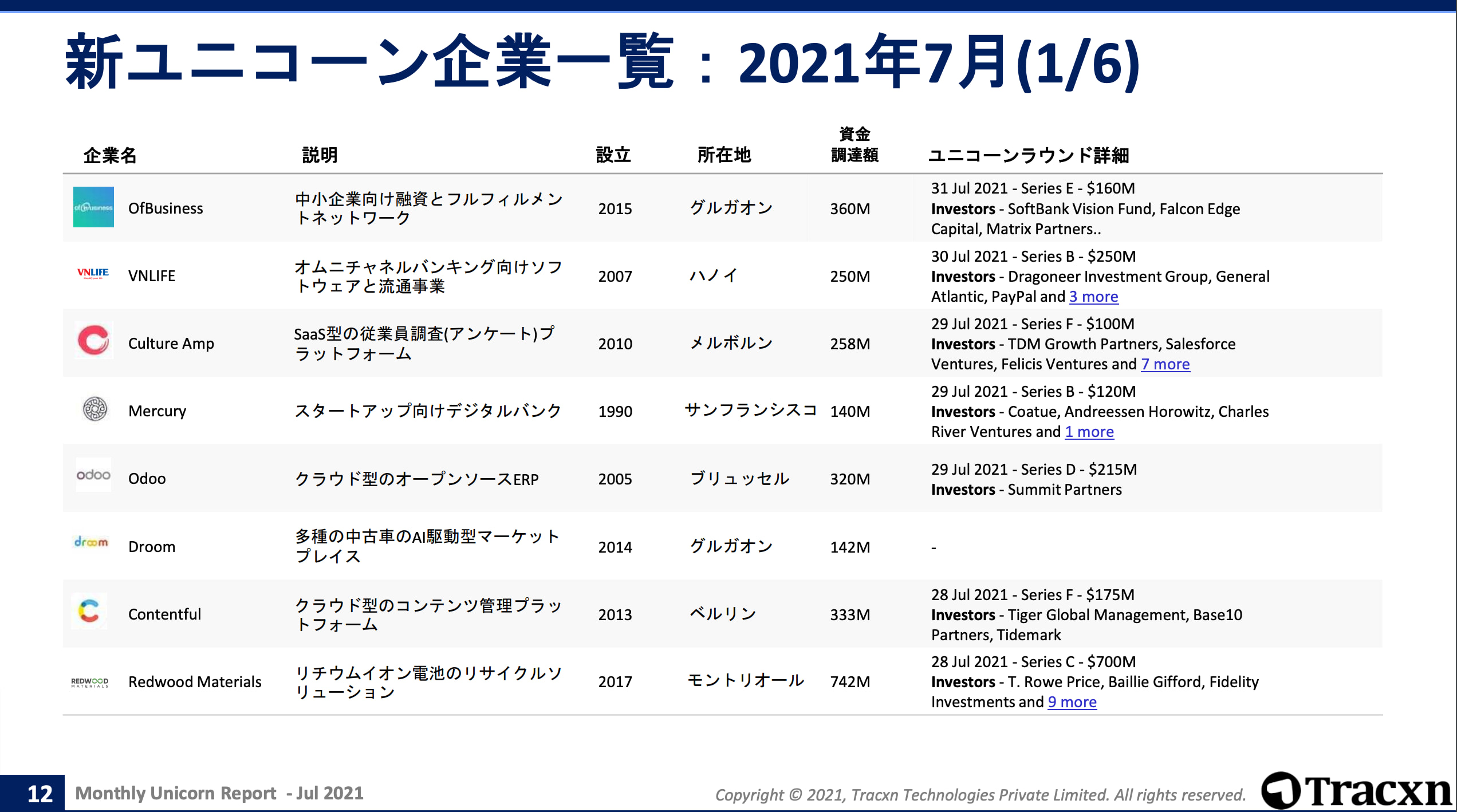The image size is (1457, 812).
Task: Select the OfBusiness company name
Action: (x=166, y=208)
